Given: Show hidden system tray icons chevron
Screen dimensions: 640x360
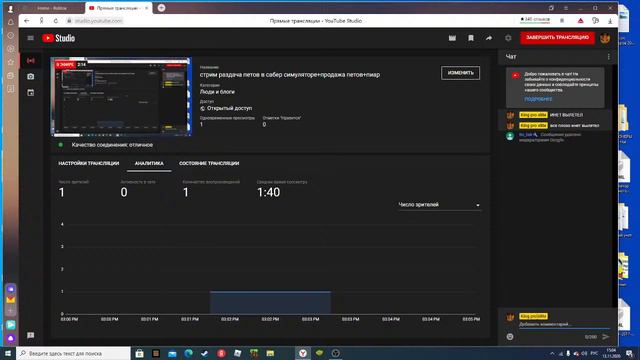Looking at the screenshot, I should (552, 353).
